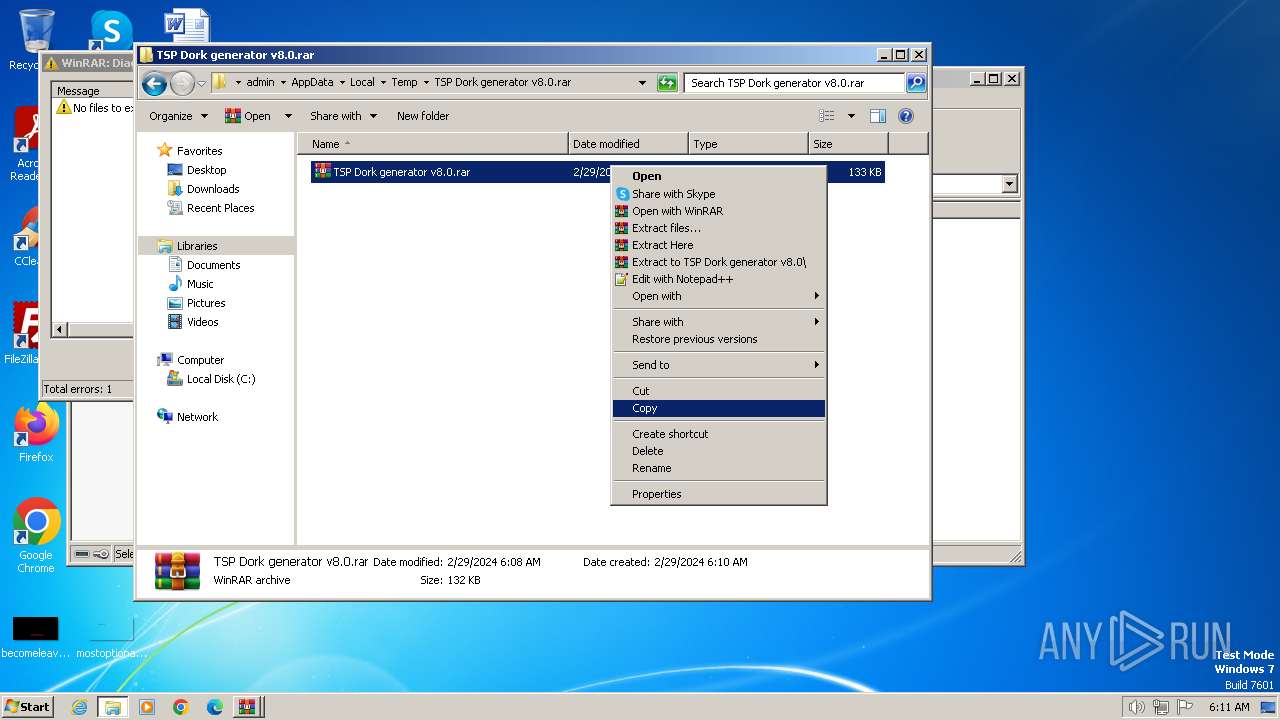Open Pictures library

click(205, 303)
